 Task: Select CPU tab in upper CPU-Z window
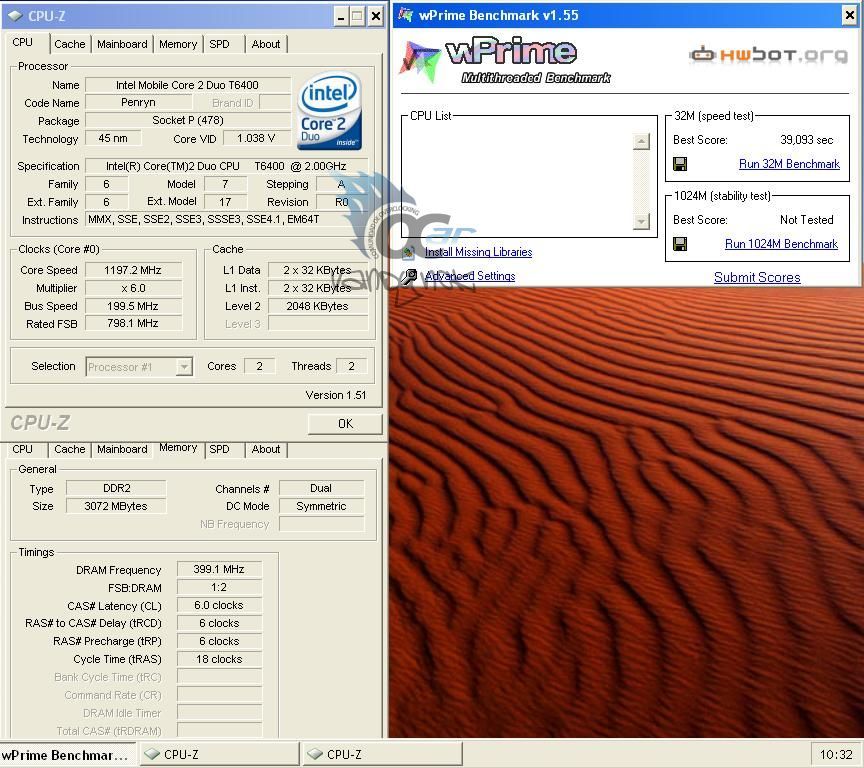tap(23, 42)
